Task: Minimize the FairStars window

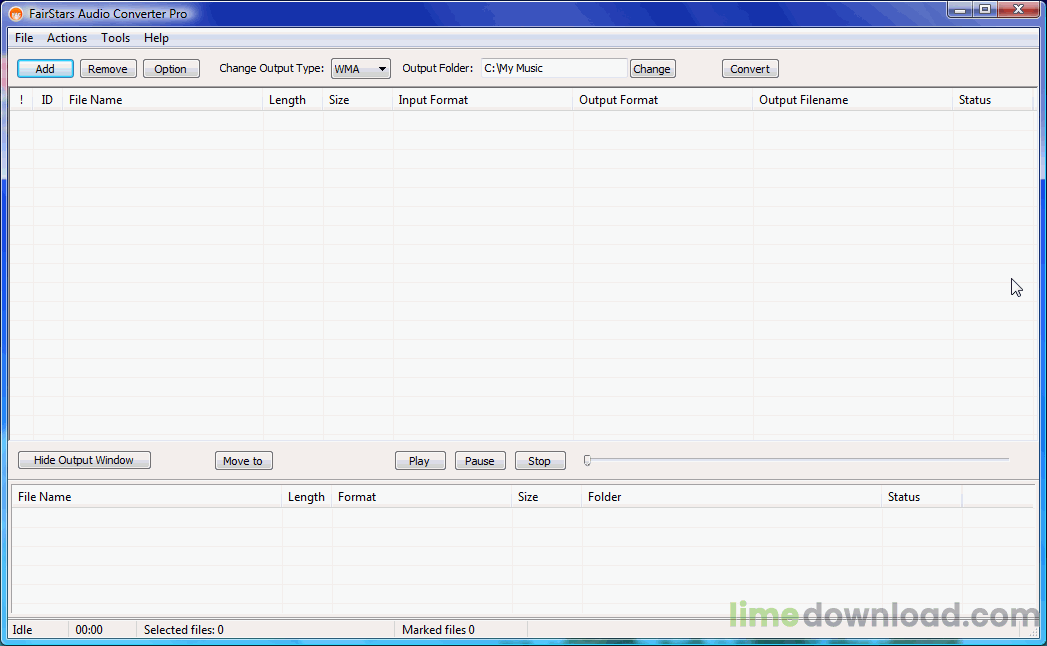Action: [960, 9]
